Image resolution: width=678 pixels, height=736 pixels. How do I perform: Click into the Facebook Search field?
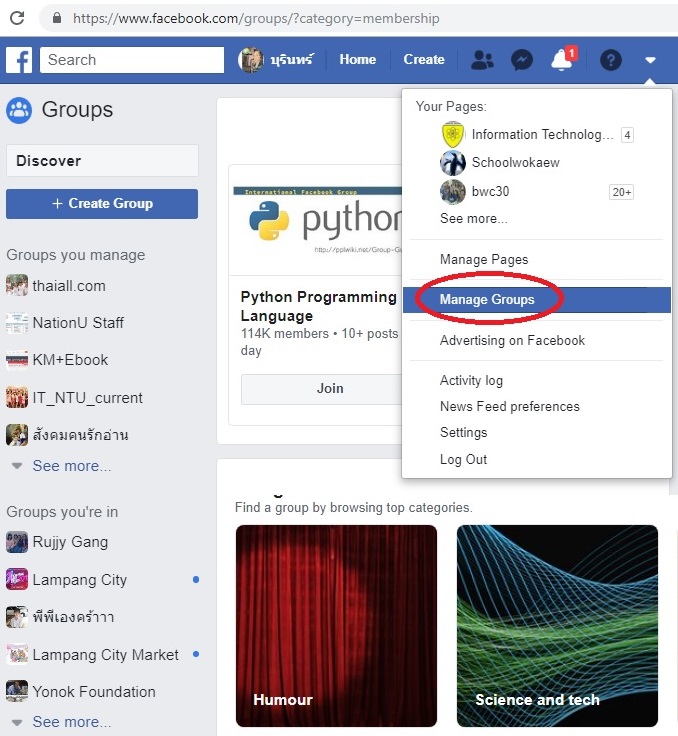click(132, 60)
